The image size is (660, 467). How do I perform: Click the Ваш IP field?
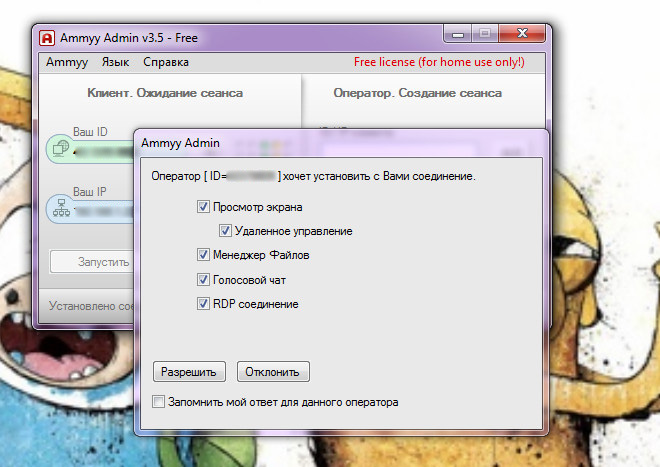[90, 208]
